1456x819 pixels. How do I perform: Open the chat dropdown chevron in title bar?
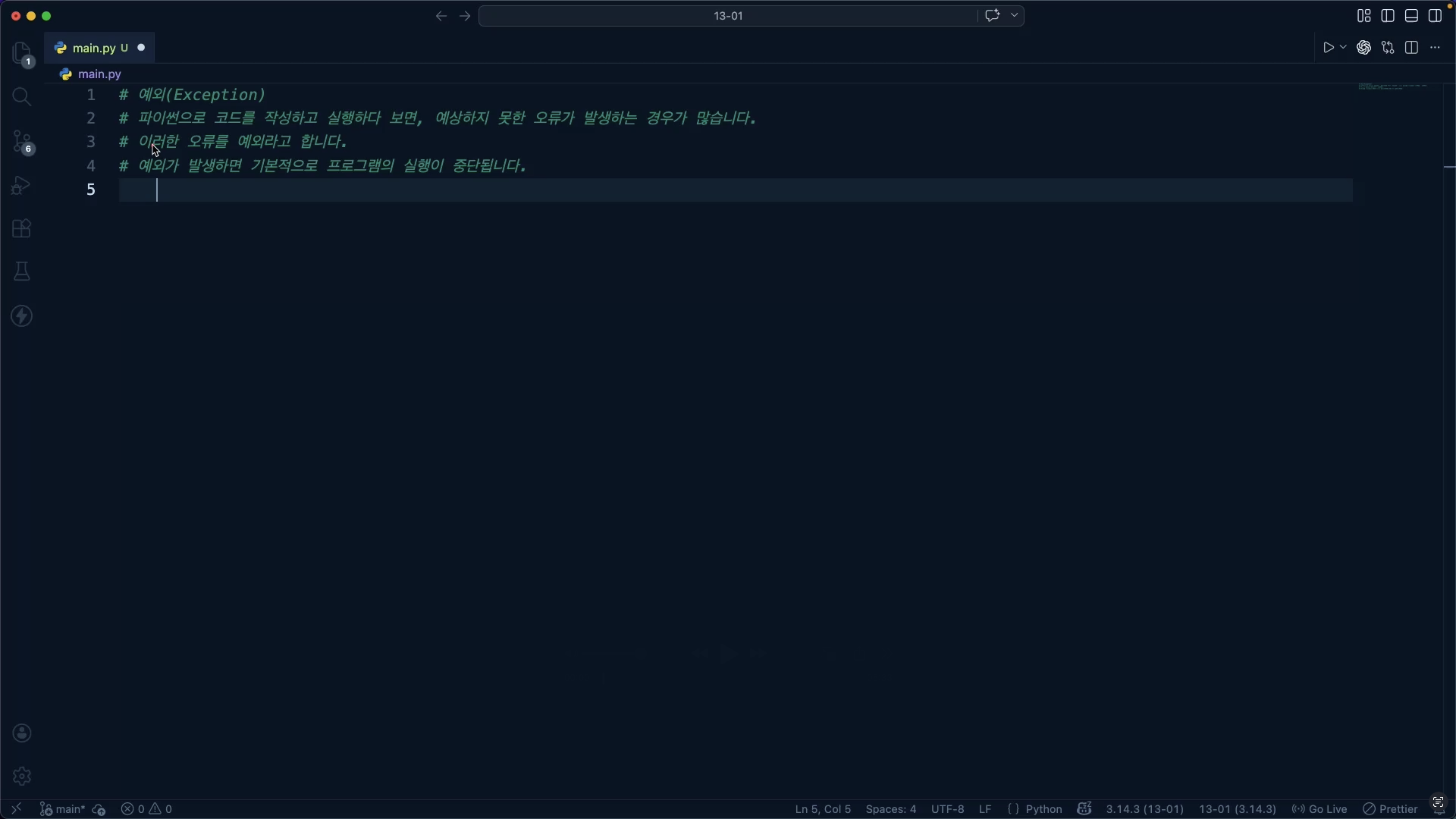(1015, 16)
